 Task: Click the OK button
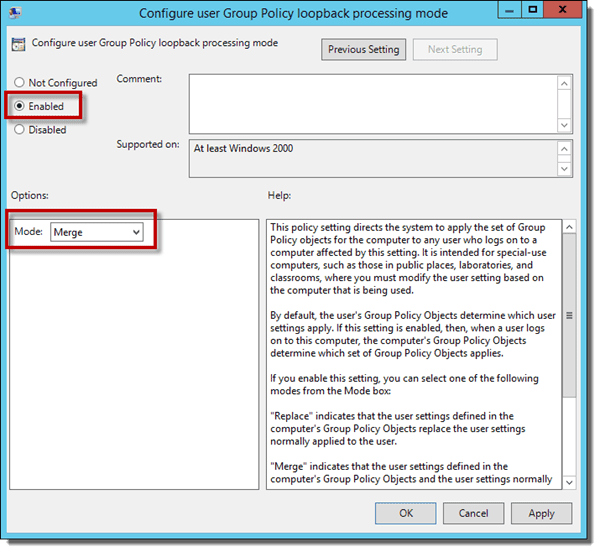click(x=406, y=513)
